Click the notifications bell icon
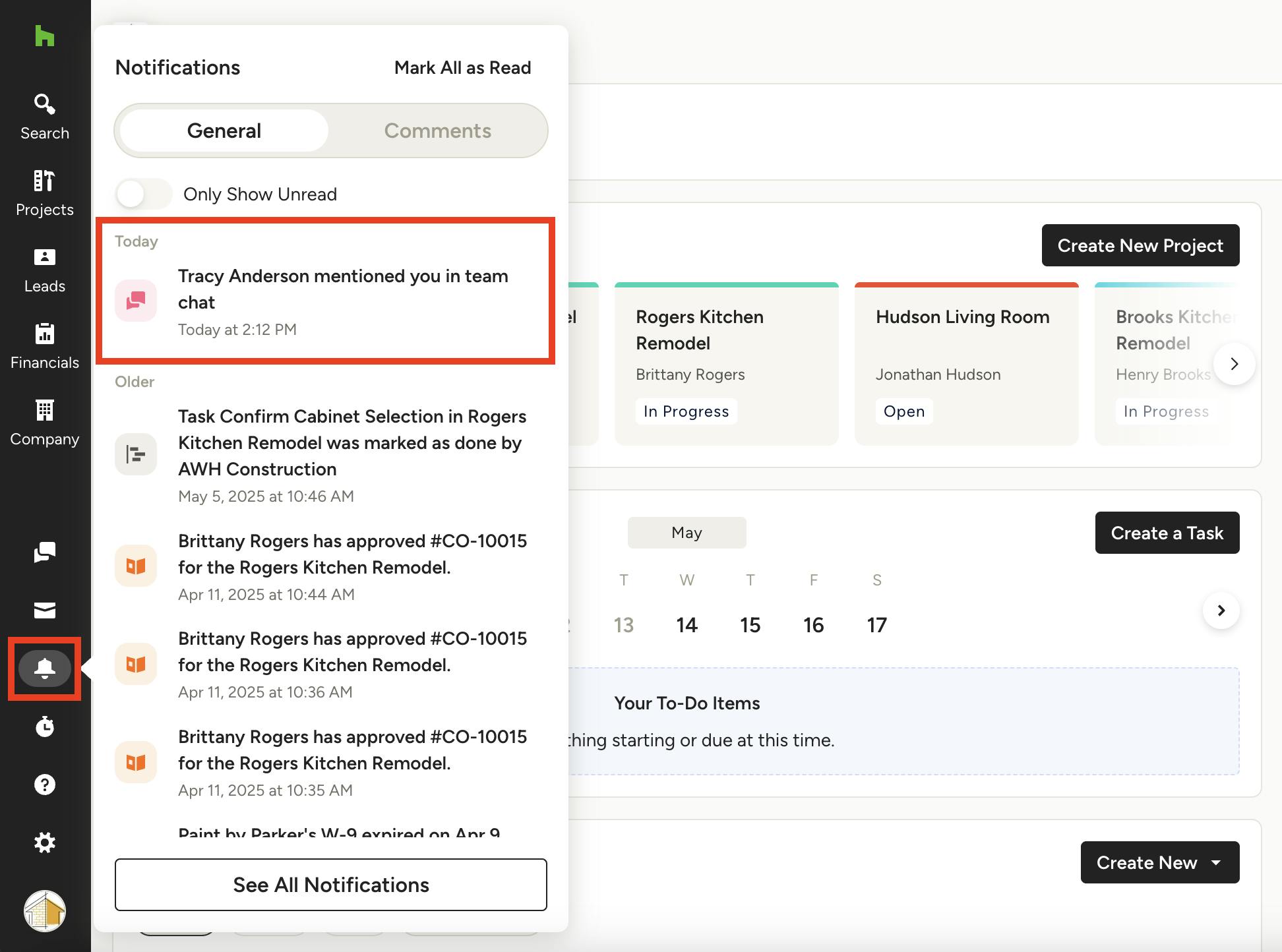 coord(44,669)
